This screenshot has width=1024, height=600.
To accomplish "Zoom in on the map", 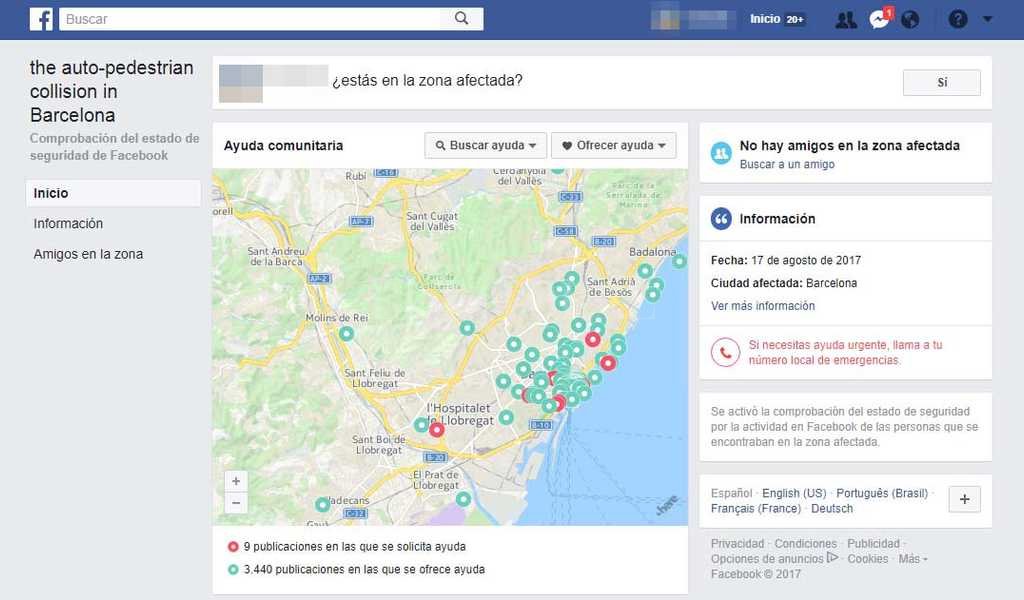I will pyautogui.click(x=236, y=481).
